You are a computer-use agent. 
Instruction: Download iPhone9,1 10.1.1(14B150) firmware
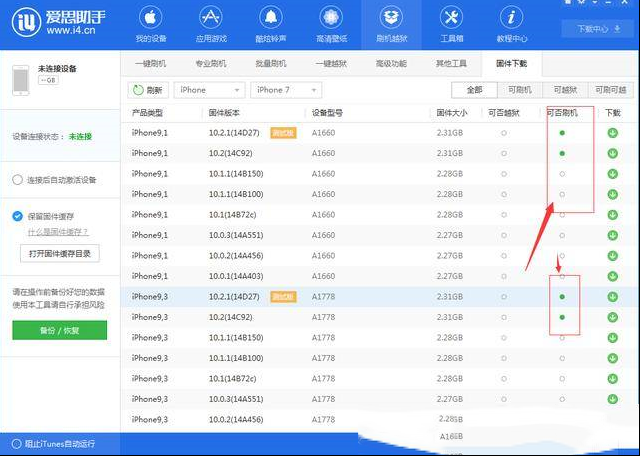[612, 174]
